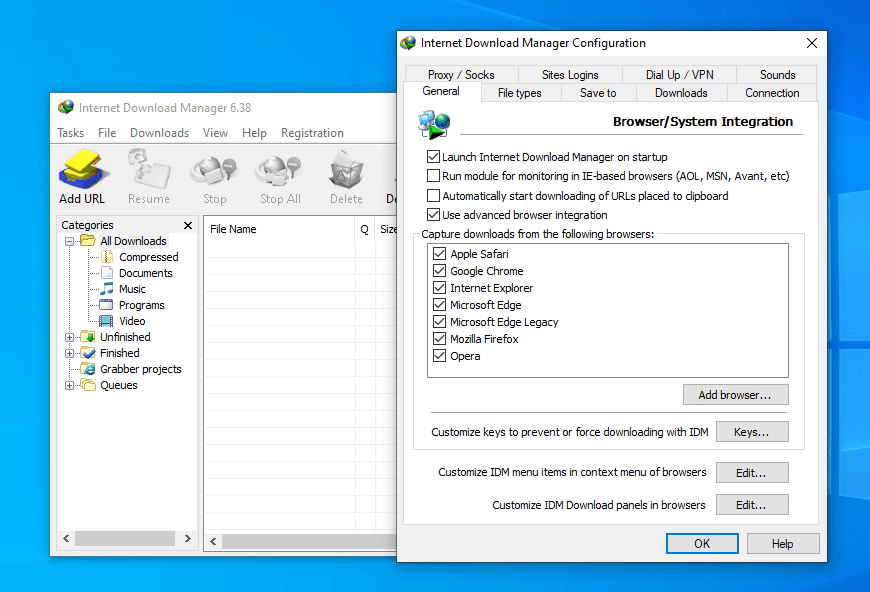The image size is (870, 592).
Task: Click the Unfinished folder icon
Action: [x=88, y=336]
